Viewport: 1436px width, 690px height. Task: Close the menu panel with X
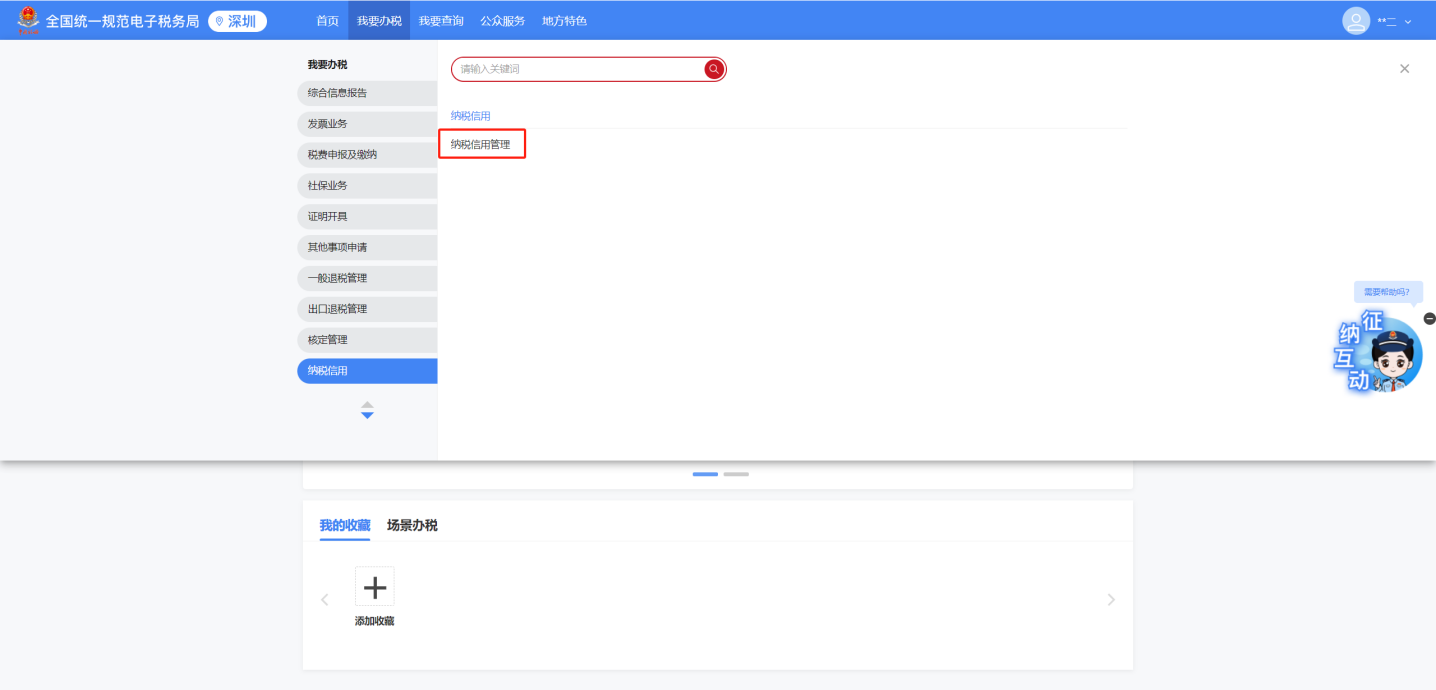(x=1404, y=69)
